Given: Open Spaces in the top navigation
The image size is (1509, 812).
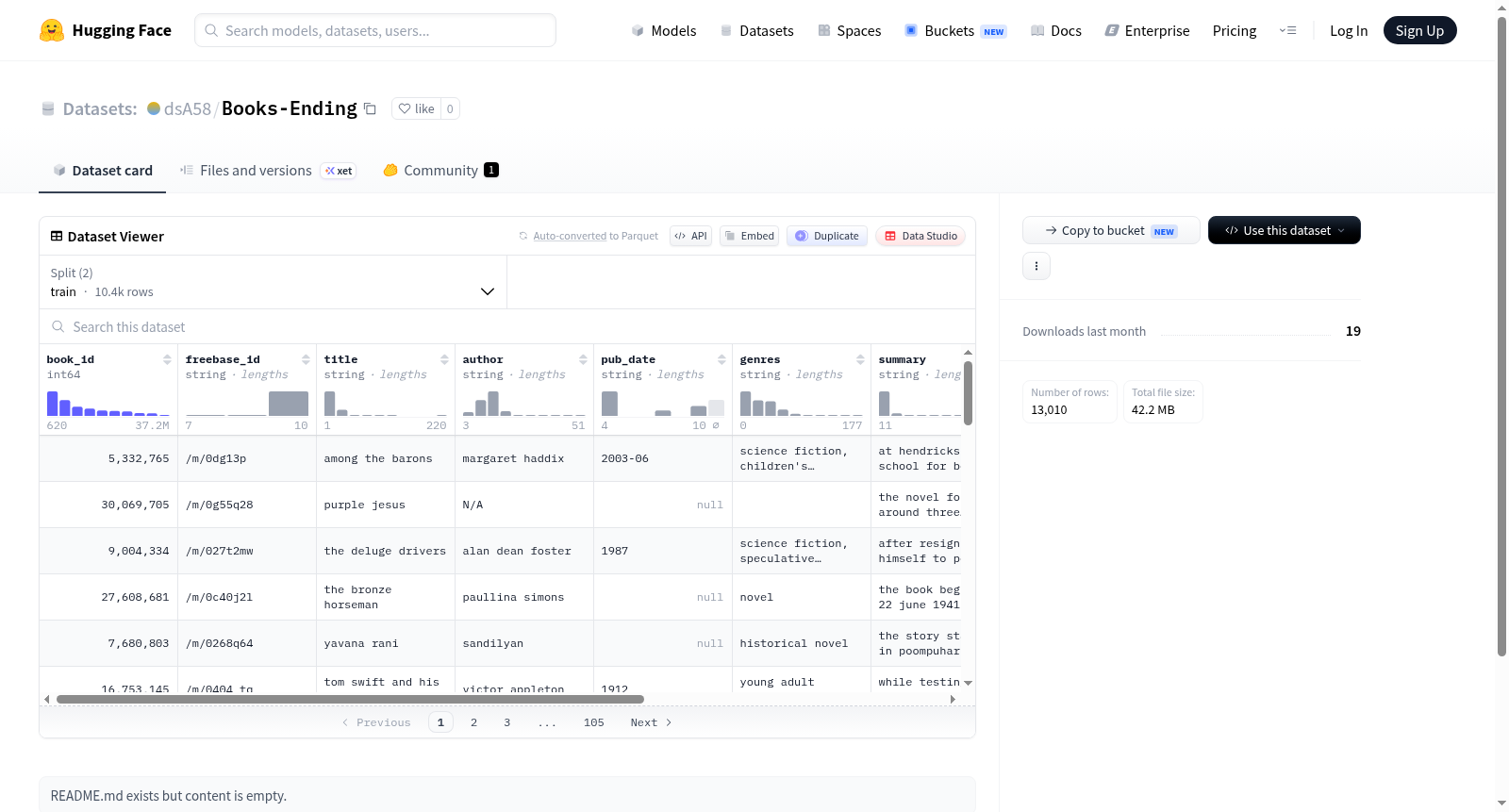Looking at the screenshot, I should point(849,30).
